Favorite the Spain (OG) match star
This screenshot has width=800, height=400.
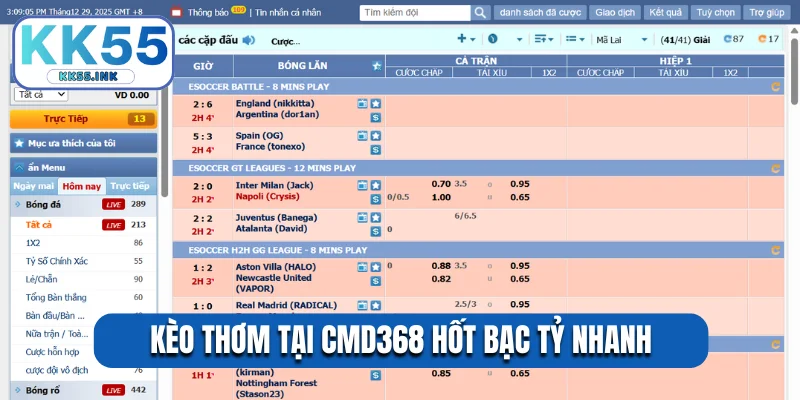(376, 136)
